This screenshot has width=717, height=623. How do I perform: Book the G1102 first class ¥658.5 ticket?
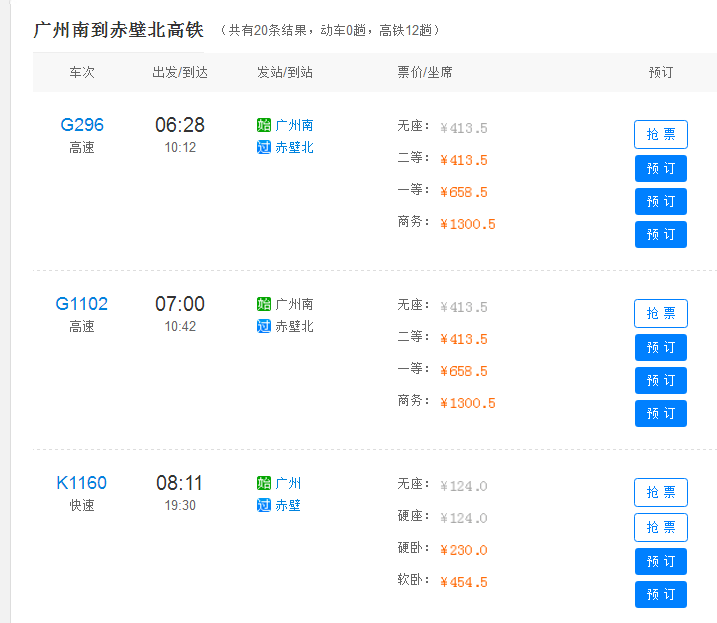(x=661, y=381)
